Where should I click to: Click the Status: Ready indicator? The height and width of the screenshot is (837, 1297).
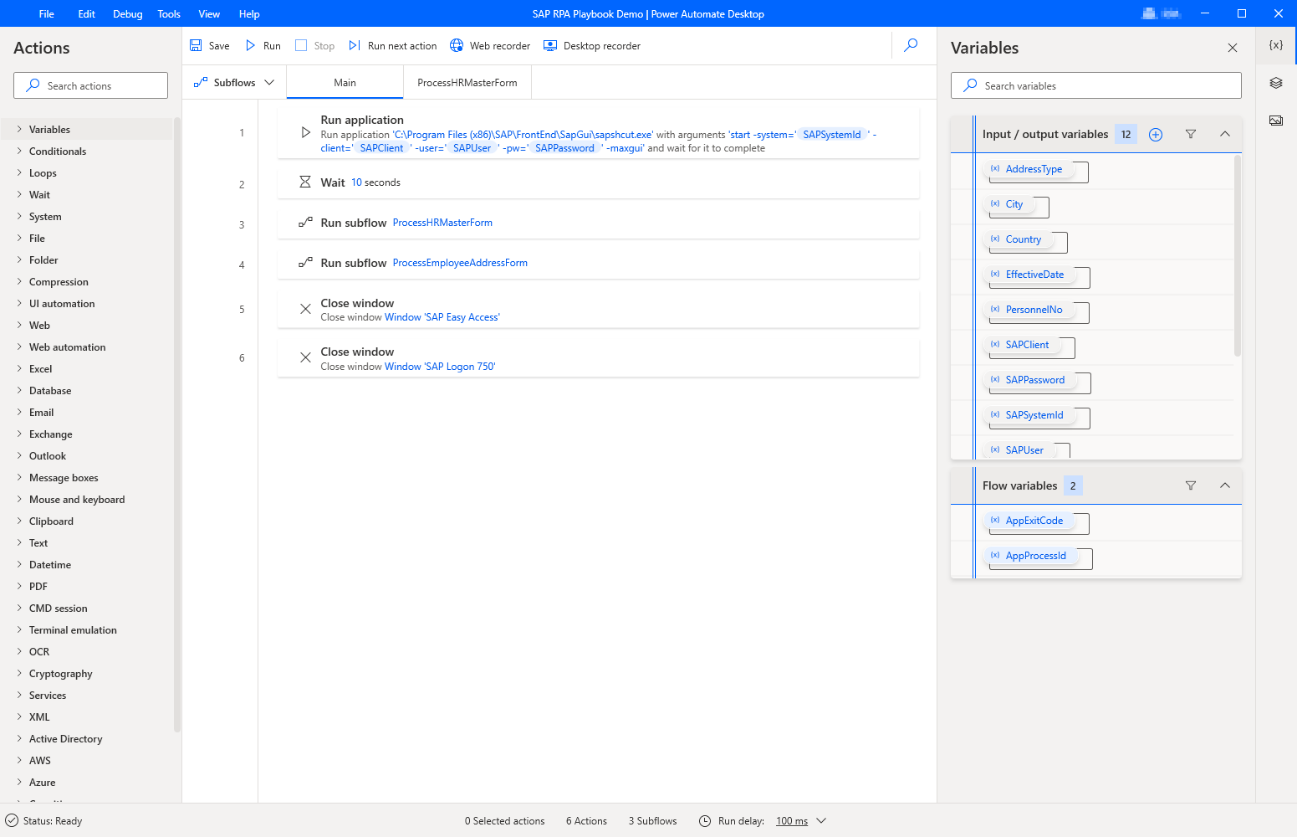click(44, 821)
